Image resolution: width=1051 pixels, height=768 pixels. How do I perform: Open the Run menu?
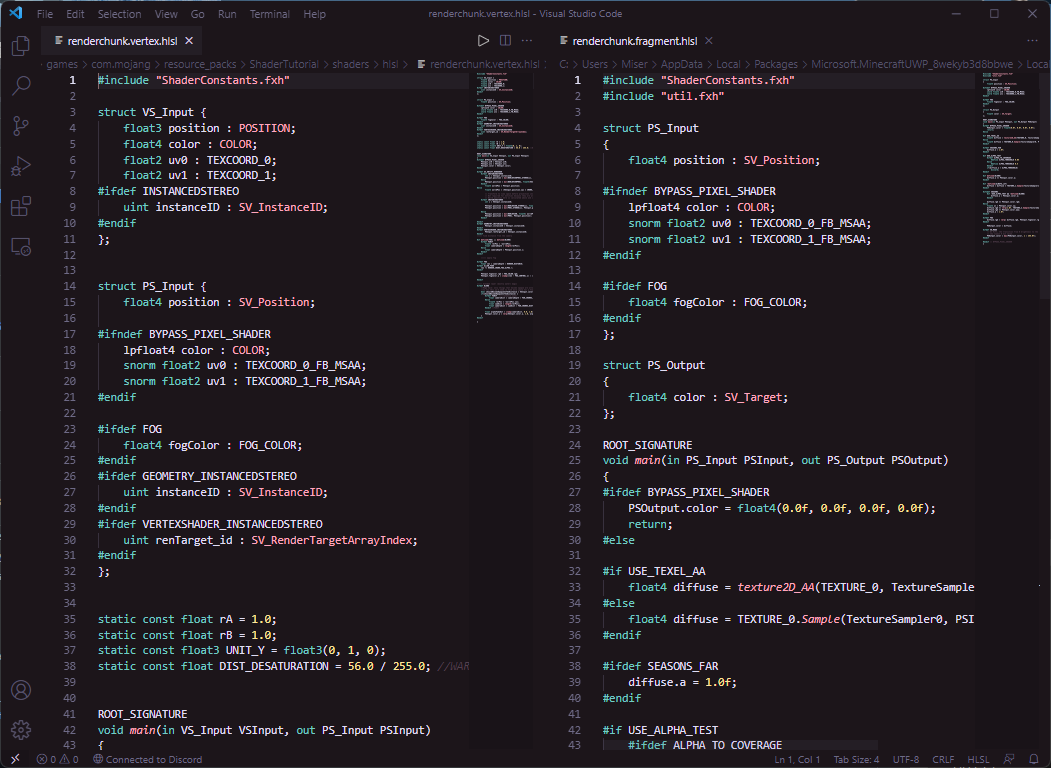tap(227, 14)
